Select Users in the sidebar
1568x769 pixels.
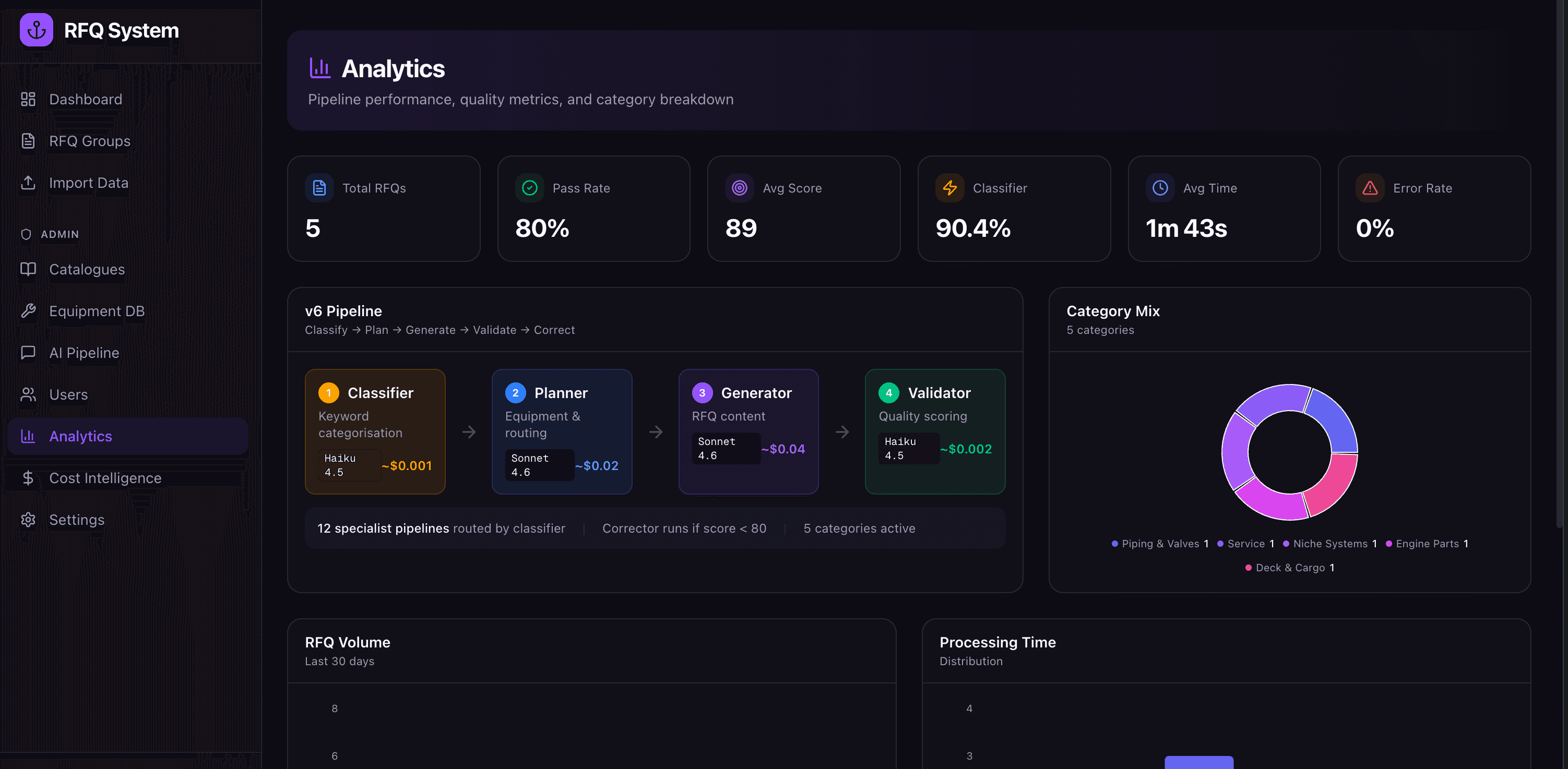68,395
